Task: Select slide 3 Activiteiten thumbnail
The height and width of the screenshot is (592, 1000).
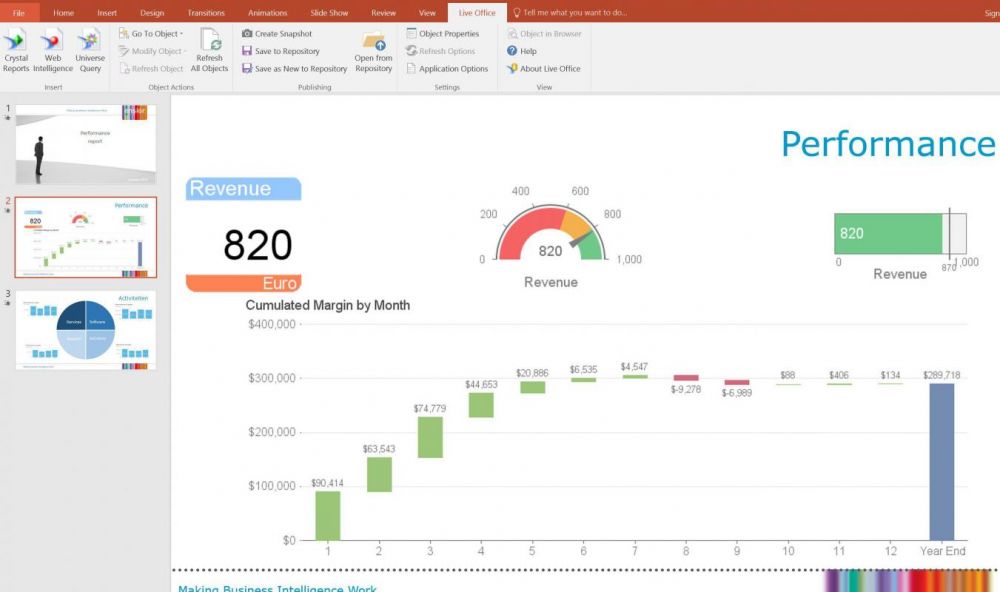Action: 85,330
